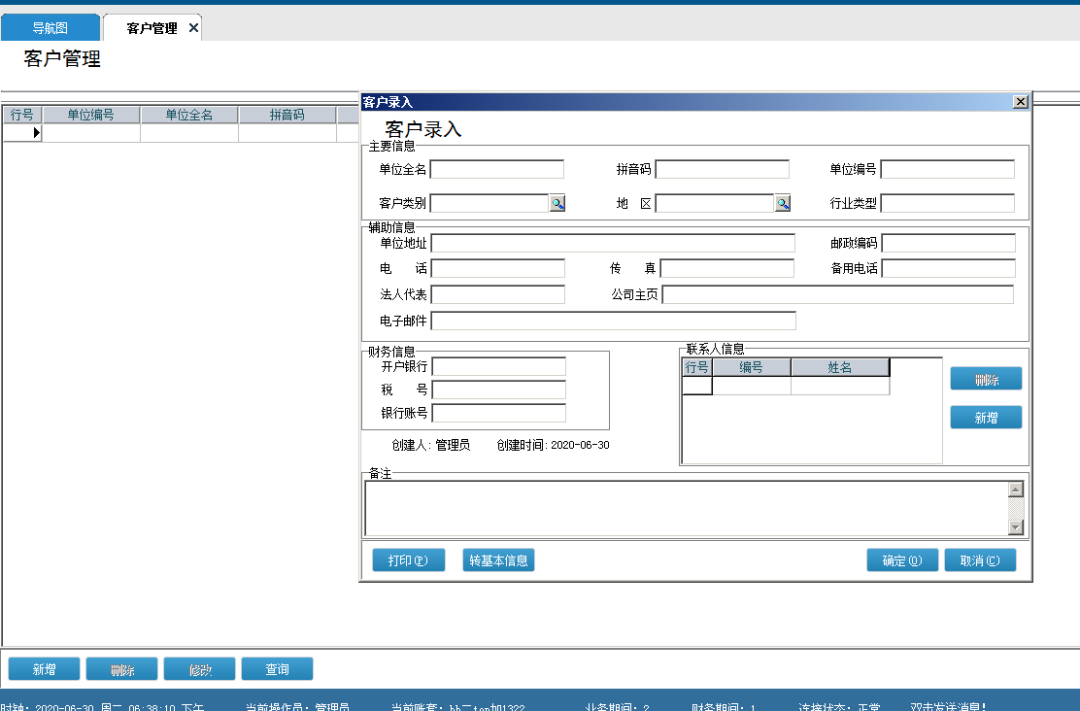Close the 客户录入 dialog window
The height and width of the screenshot is (711, 1080).
[x=1020, y=102]
